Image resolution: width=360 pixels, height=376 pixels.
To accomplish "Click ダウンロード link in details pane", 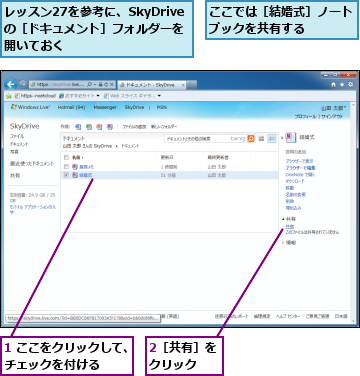I will tap(295, 181).
